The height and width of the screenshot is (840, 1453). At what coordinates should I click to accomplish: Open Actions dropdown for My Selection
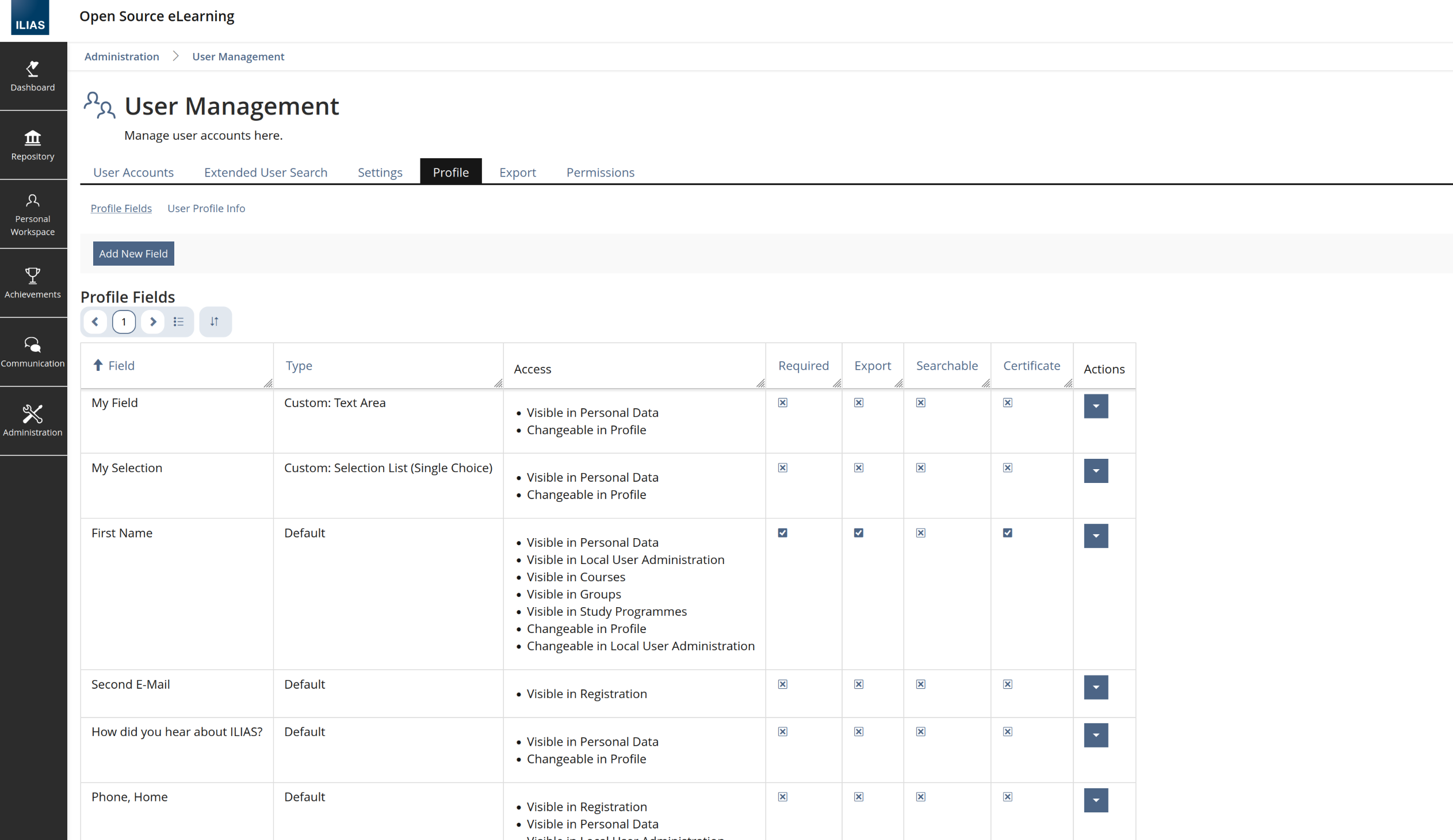pyautogui.click(x=1096, y=471)
